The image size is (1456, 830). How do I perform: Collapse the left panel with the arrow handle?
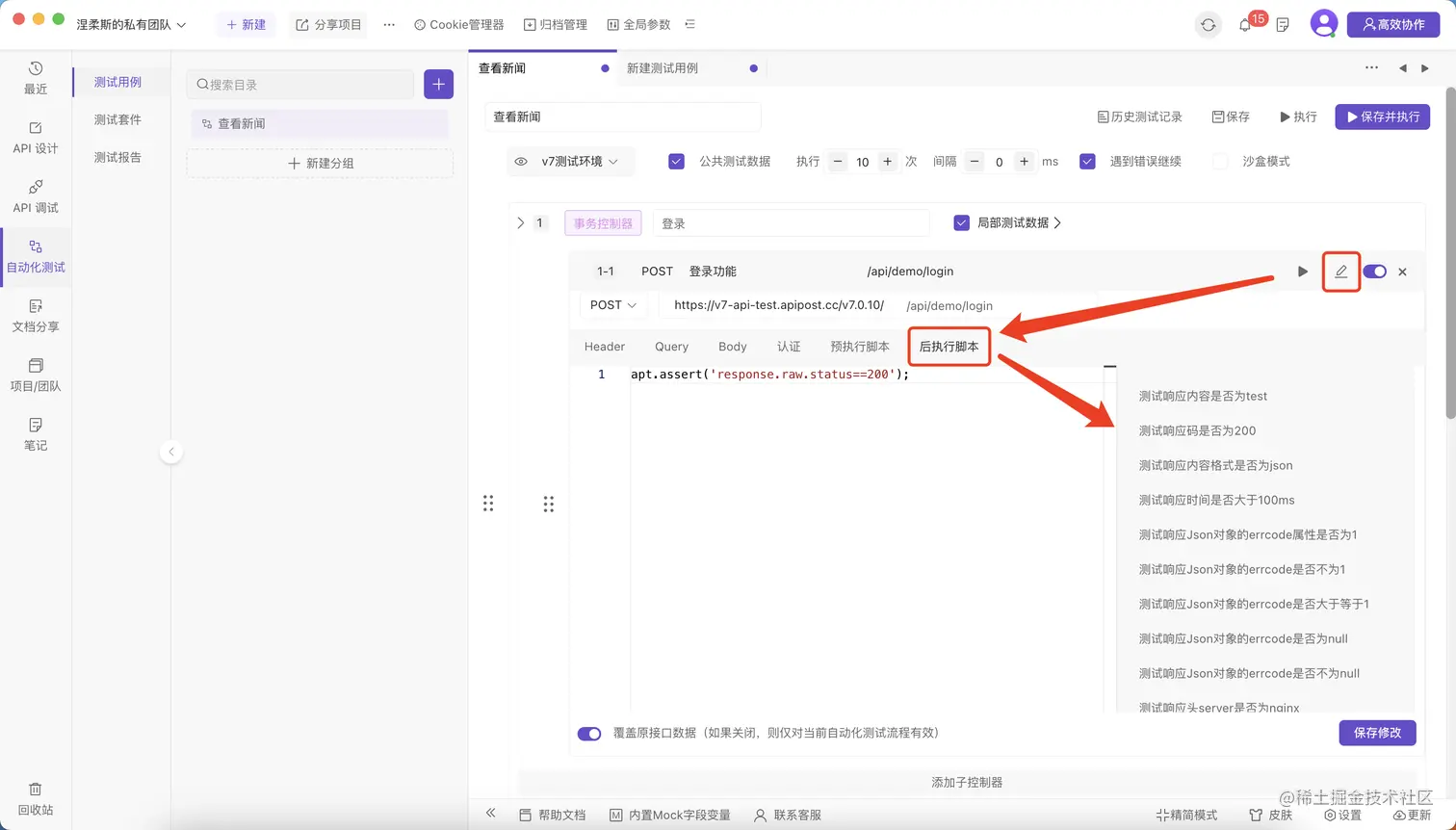click(x=171, y=452)
